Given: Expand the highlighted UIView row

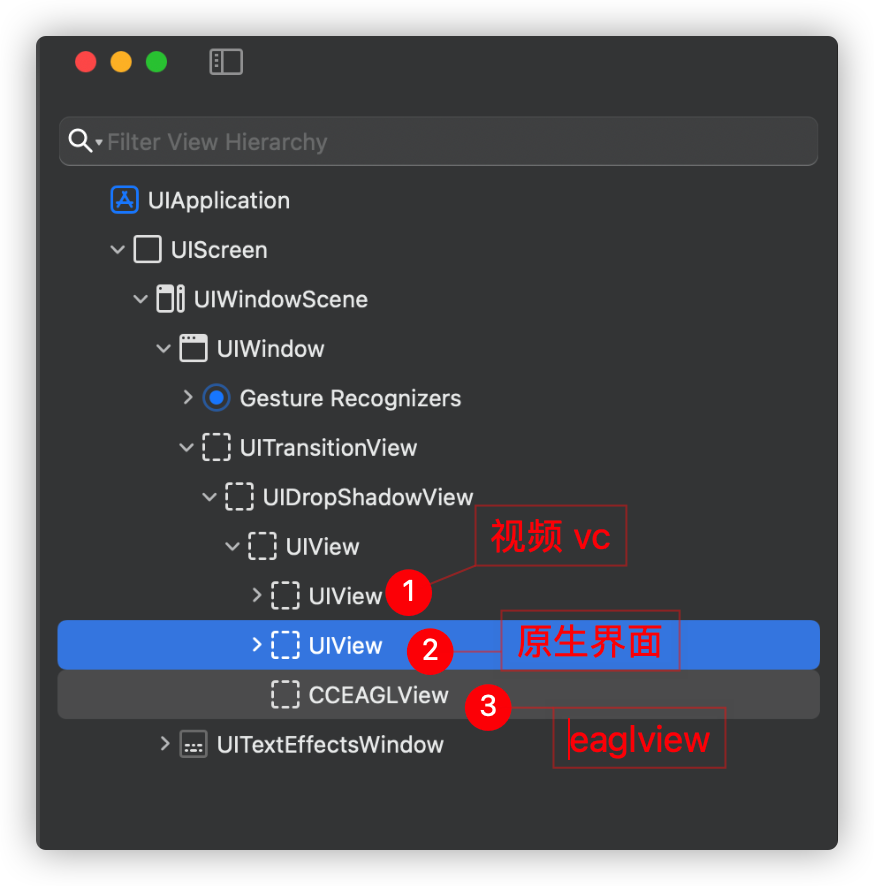Looking at the screenshot, I should (x=257, y=645).
